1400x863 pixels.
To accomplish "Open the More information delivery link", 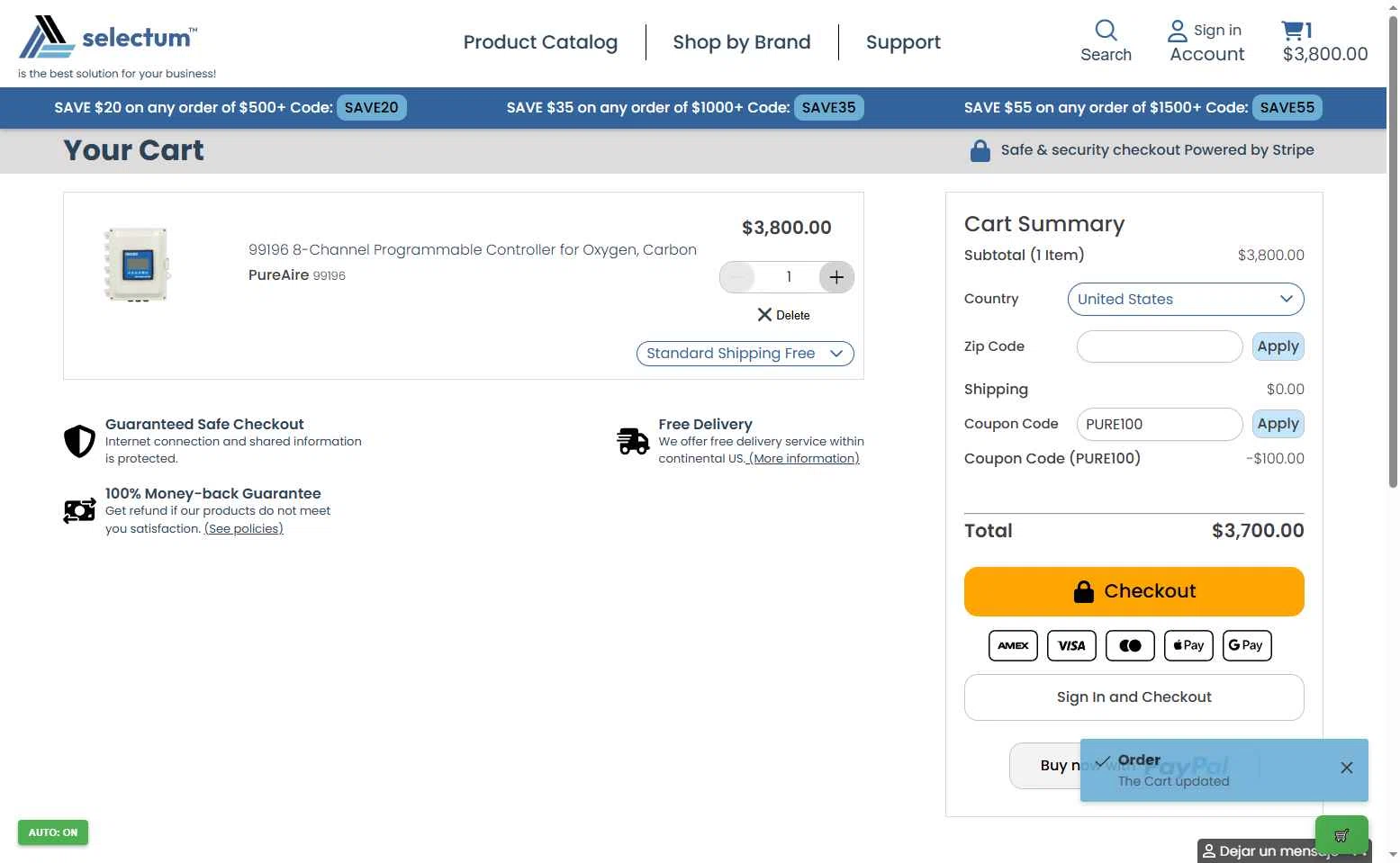I will click(804, 459).
